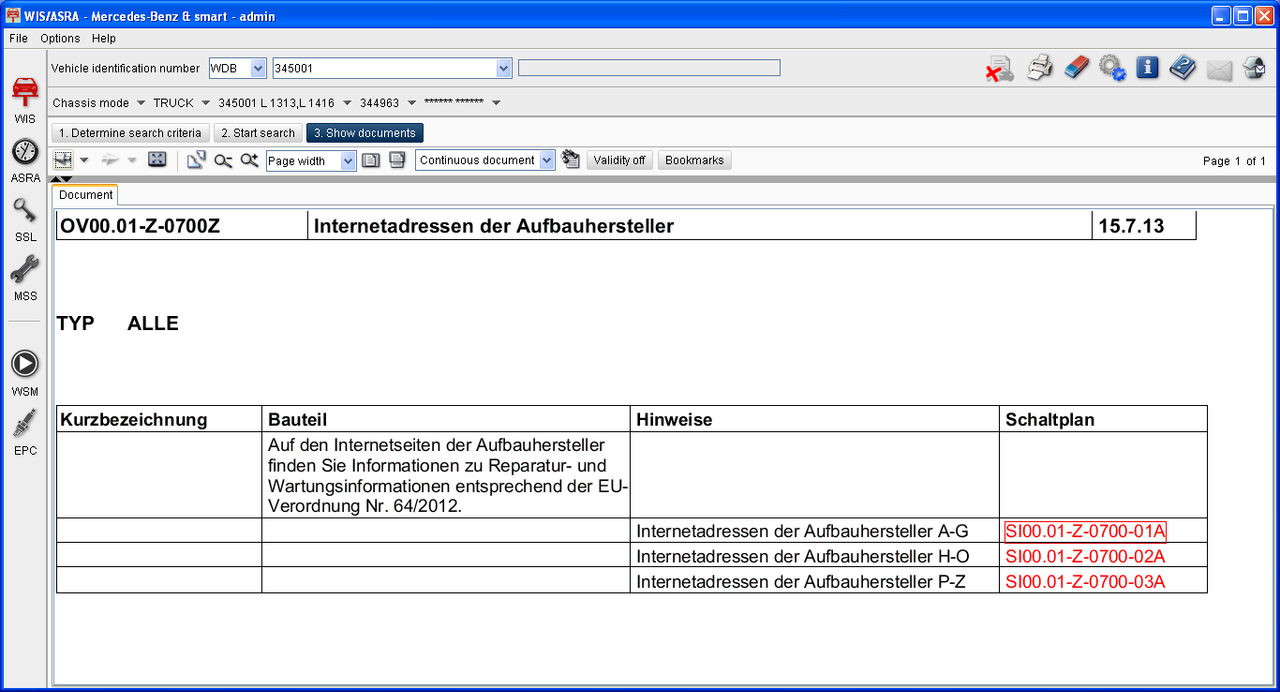
Task: Go to Determine search criteria step
Action: tap(130, 133)
